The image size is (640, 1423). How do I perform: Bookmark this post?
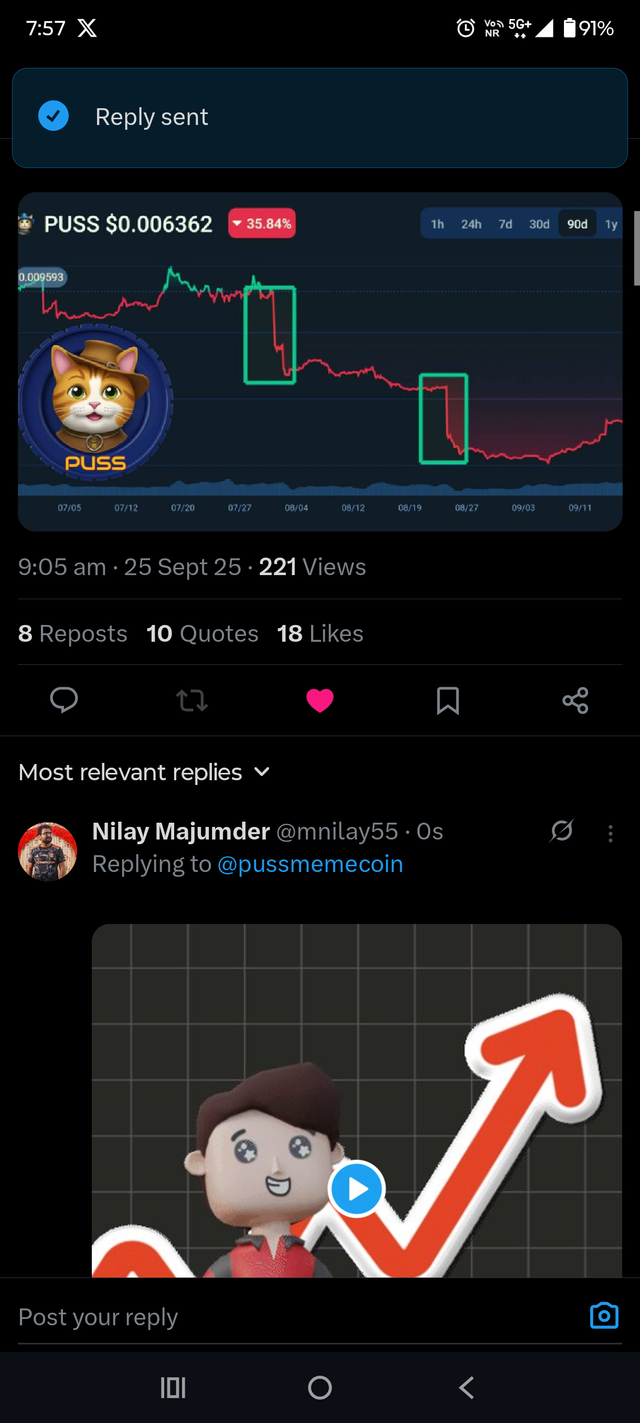[x=448, y=701]
